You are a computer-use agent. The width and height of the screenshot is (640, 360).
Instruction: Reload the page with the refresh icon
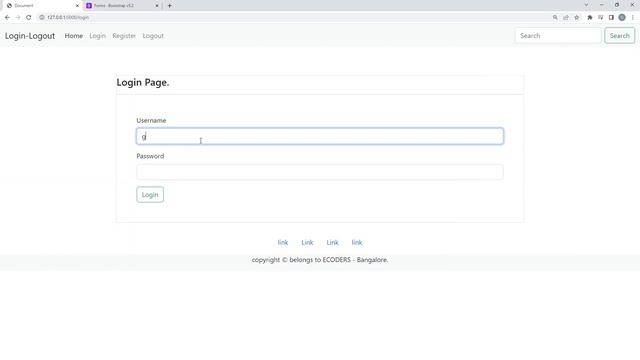coord(29,18)
